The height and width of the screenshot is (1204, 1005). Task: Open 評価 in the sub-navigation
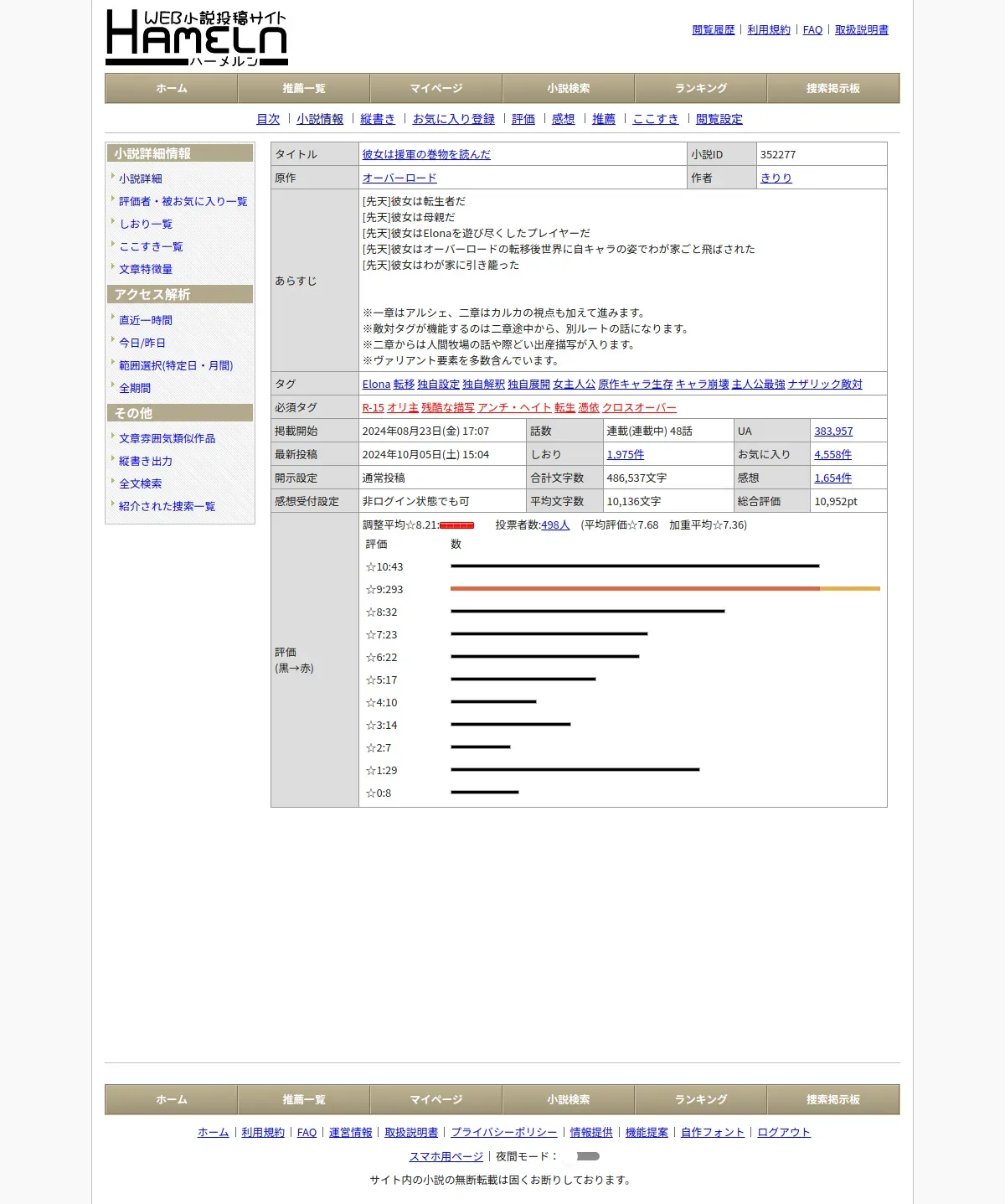click(523, 119)
